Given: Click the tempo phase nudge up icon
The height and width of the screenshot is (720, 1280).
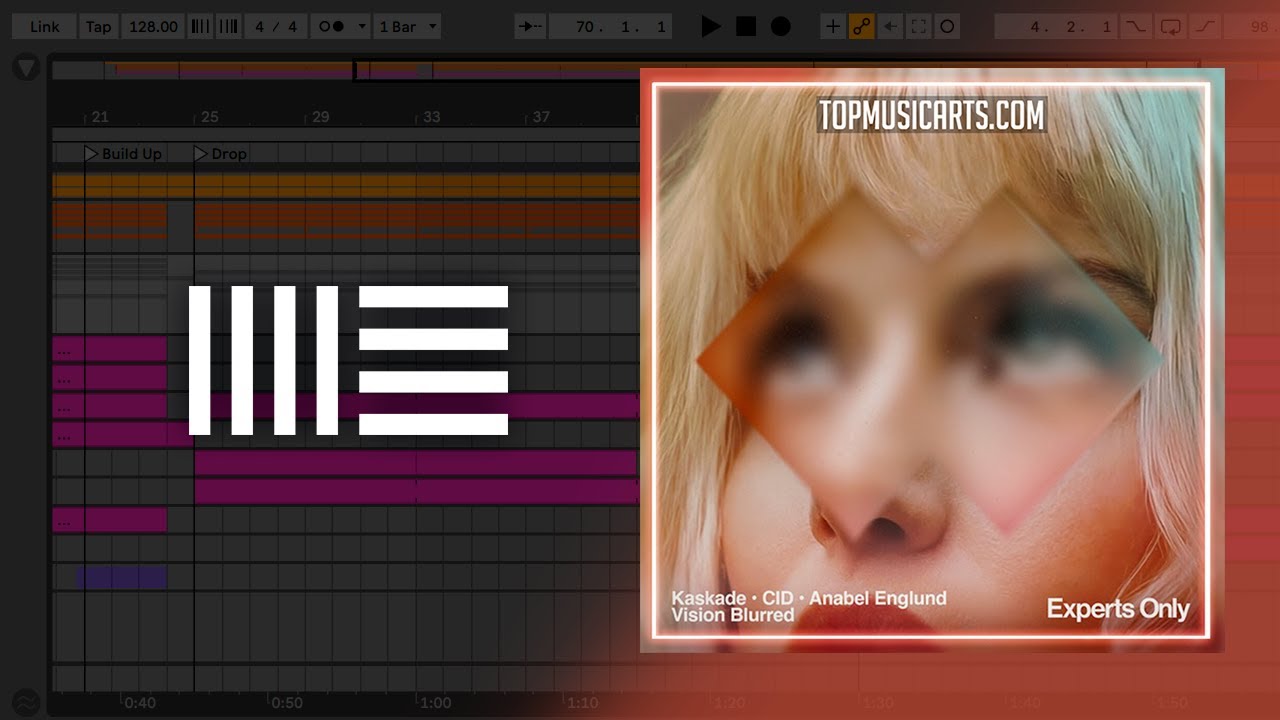Looking at the screenshot, I should pos(228,27).
